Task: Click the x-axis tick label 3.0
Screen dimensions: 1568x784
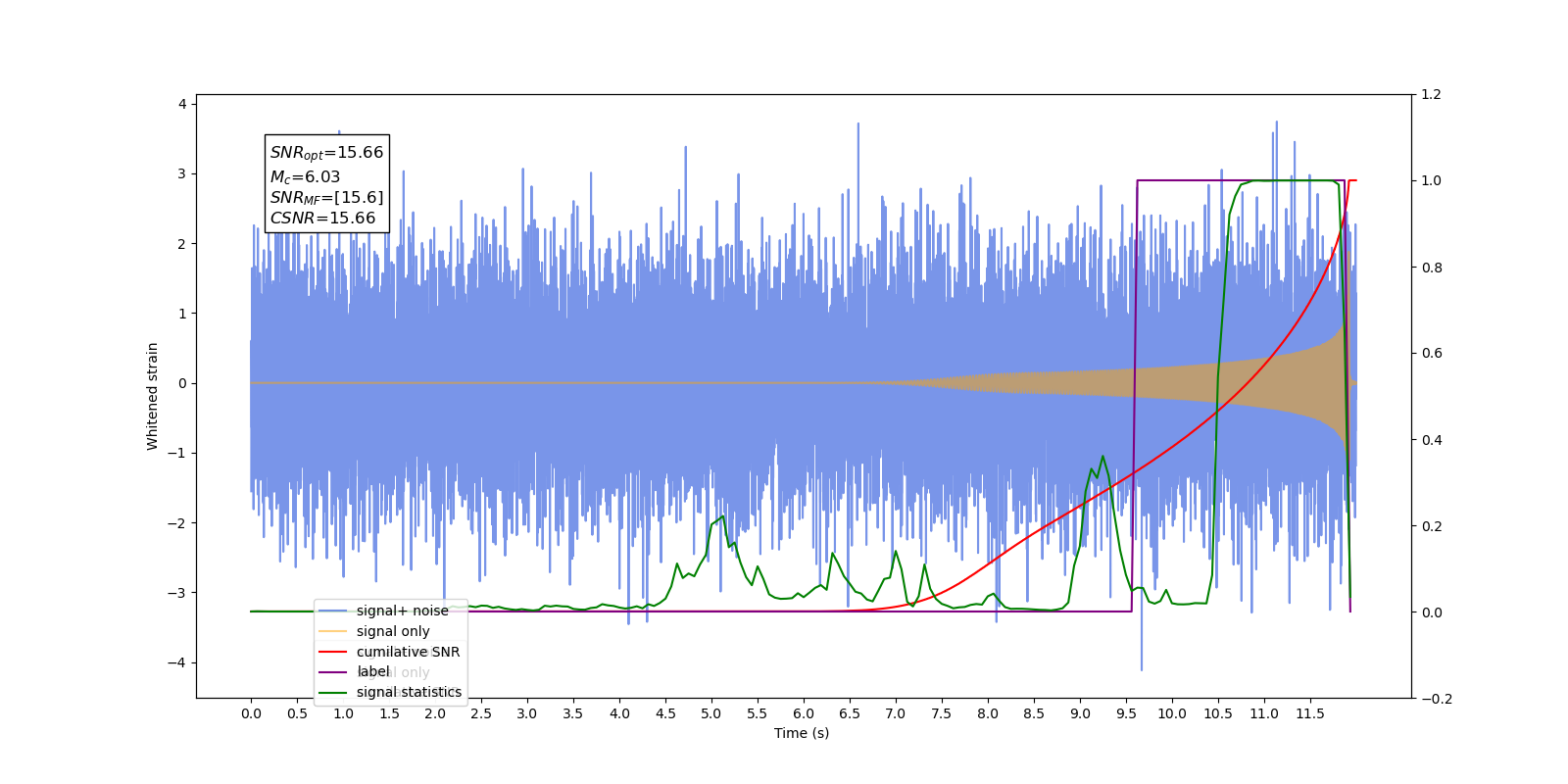Action: (527, 713)
